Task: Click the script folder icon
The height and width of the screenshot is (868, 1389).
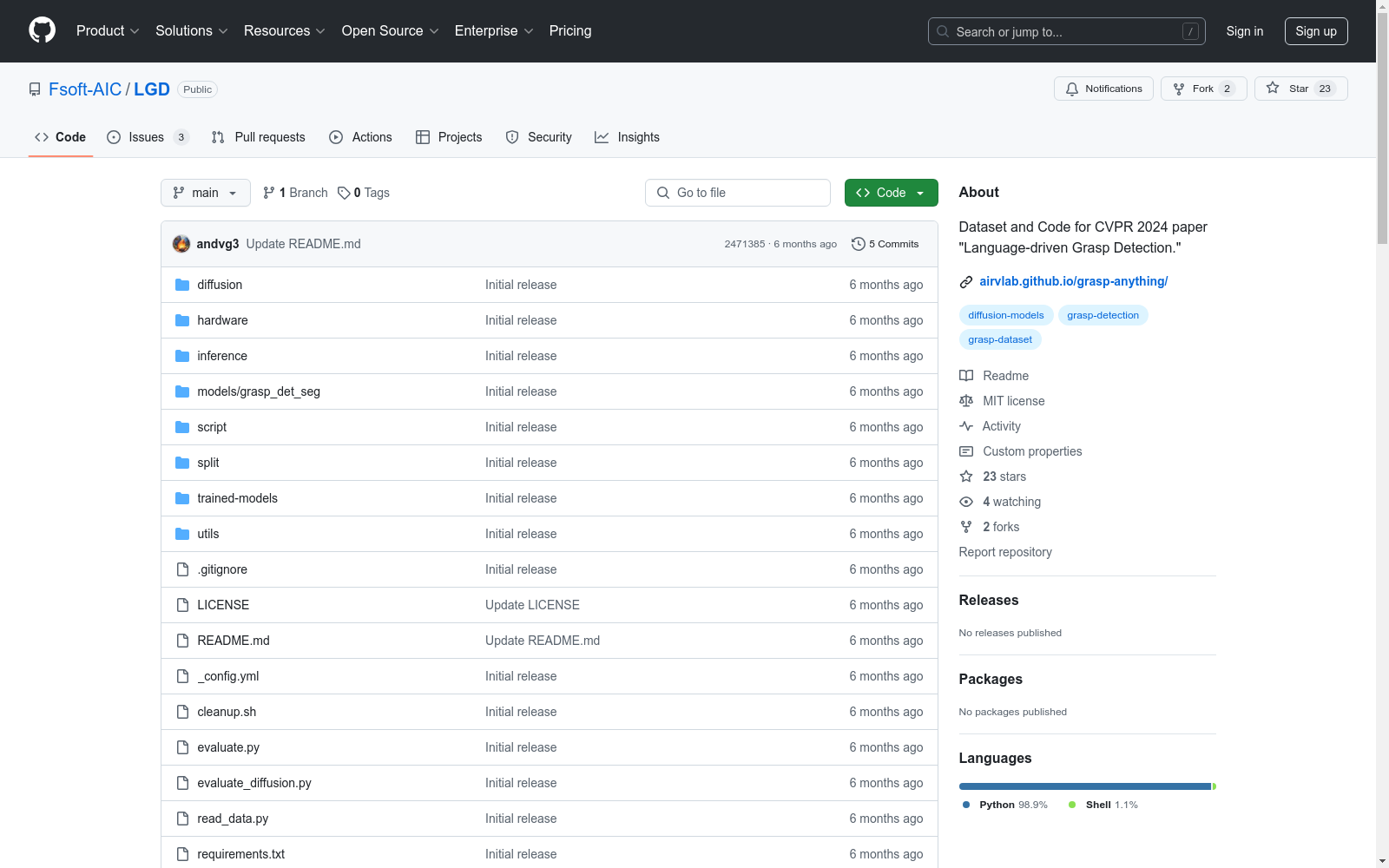Action: point(182,427)
